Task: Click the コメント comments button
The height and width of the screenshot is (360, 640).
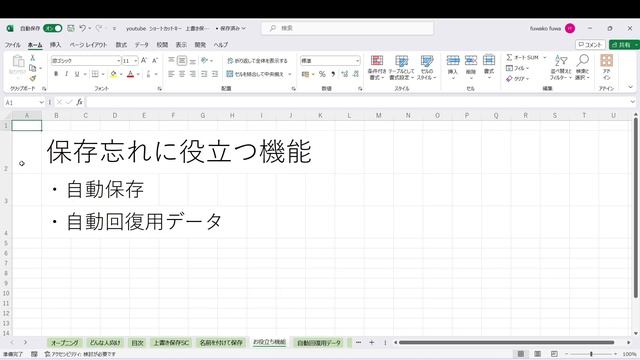Action: tap(590, 44)
